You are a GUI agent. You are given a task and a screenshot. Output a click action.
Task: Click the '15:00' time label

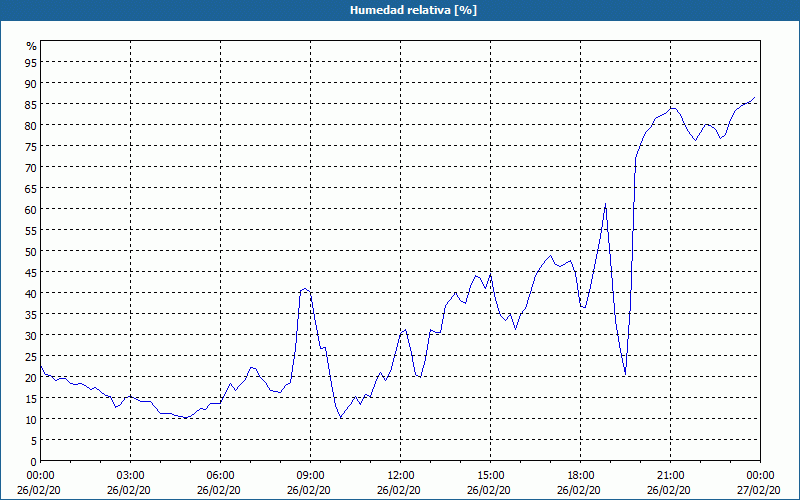click(x=491, y=476)
